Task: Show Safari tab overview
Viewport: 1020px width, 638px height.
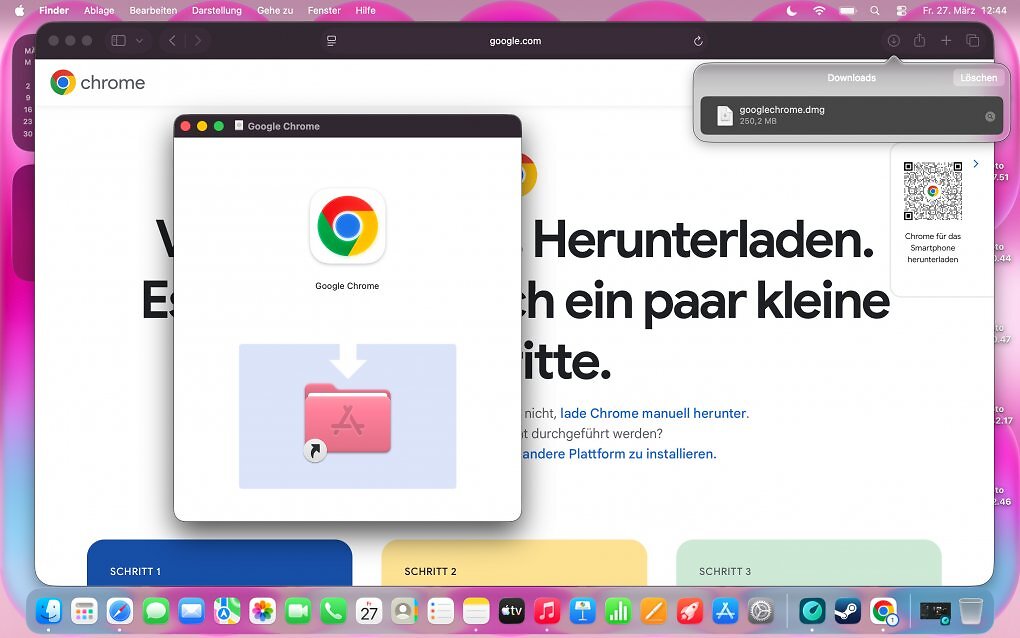Action: tap(973, 40)
